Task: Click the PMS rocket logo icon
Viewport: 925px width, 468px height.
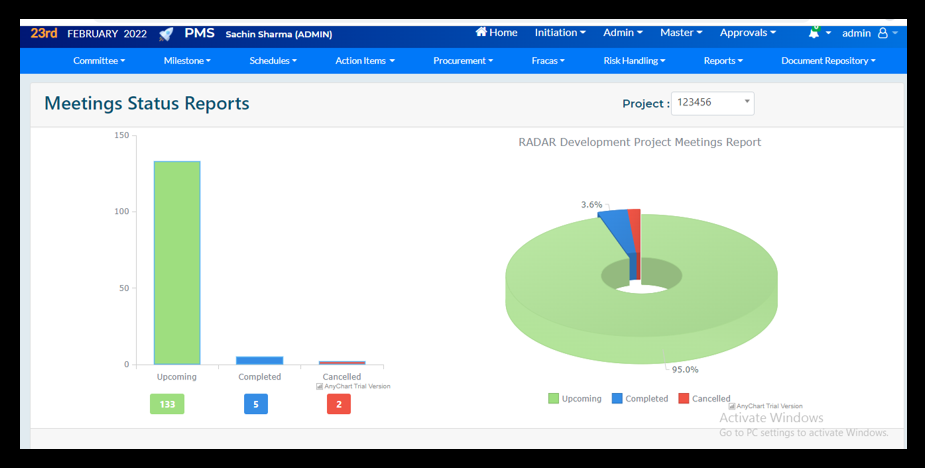Action: tap(166, 33)
